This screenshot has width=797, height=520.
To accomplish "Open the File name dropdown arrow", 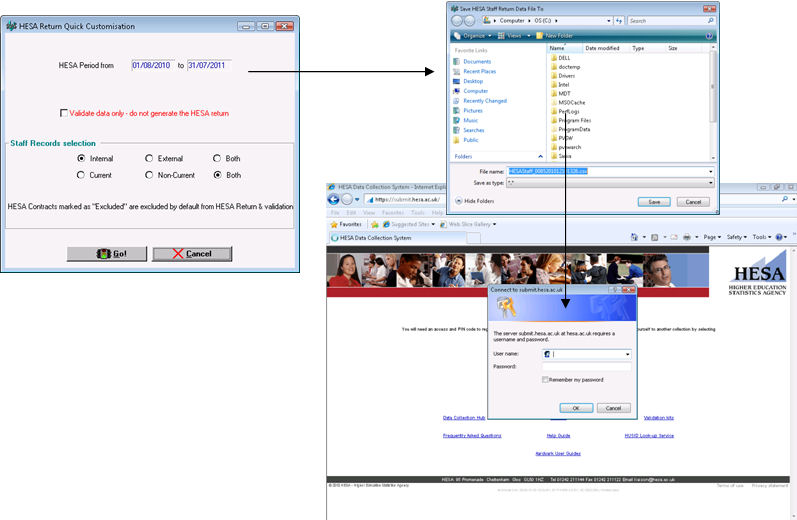I will (710, 171).
